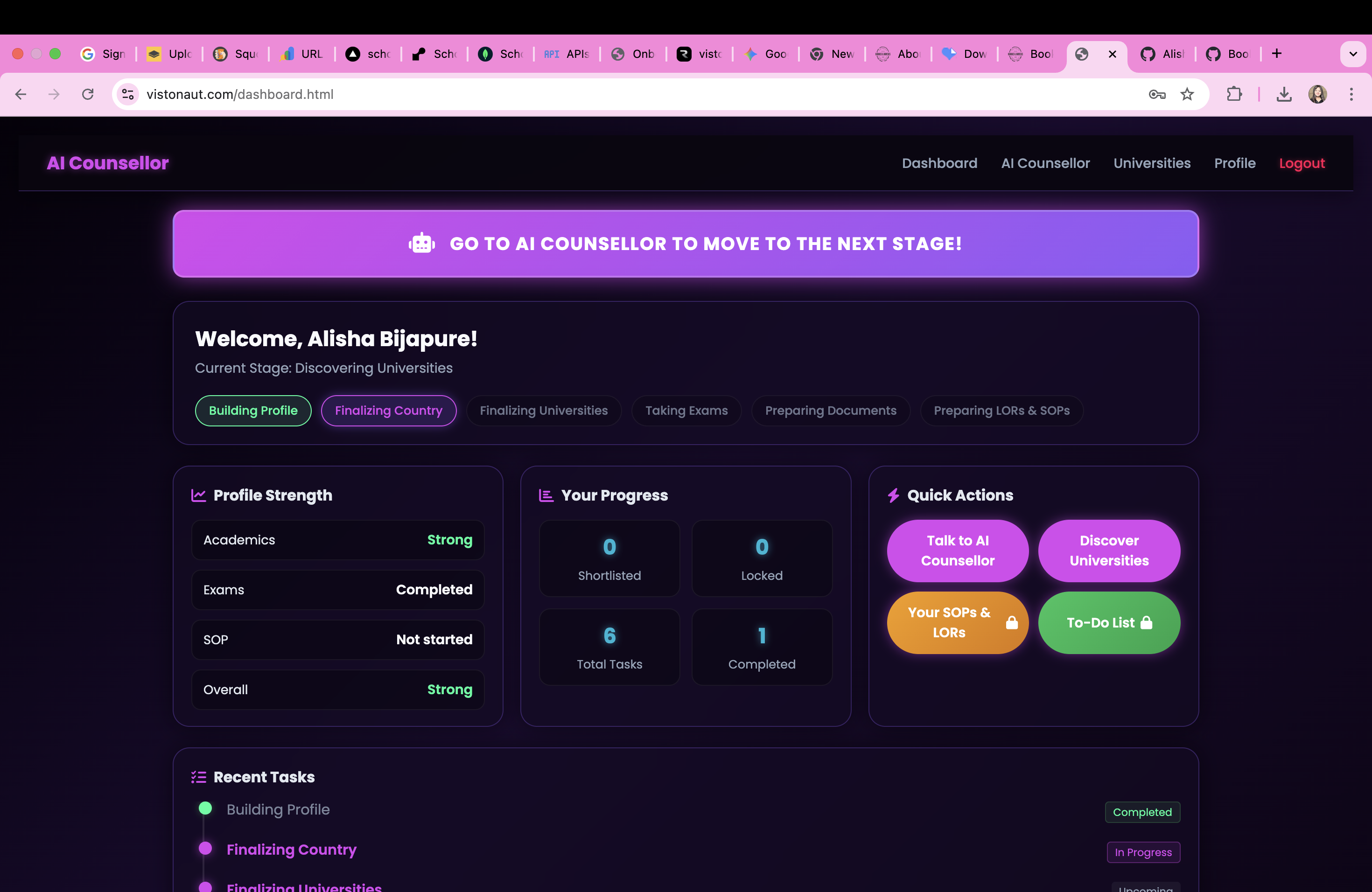This screenshot has width=1372, height=892.
Task: Click Discover Universities button
Action: coord(1109,551)
